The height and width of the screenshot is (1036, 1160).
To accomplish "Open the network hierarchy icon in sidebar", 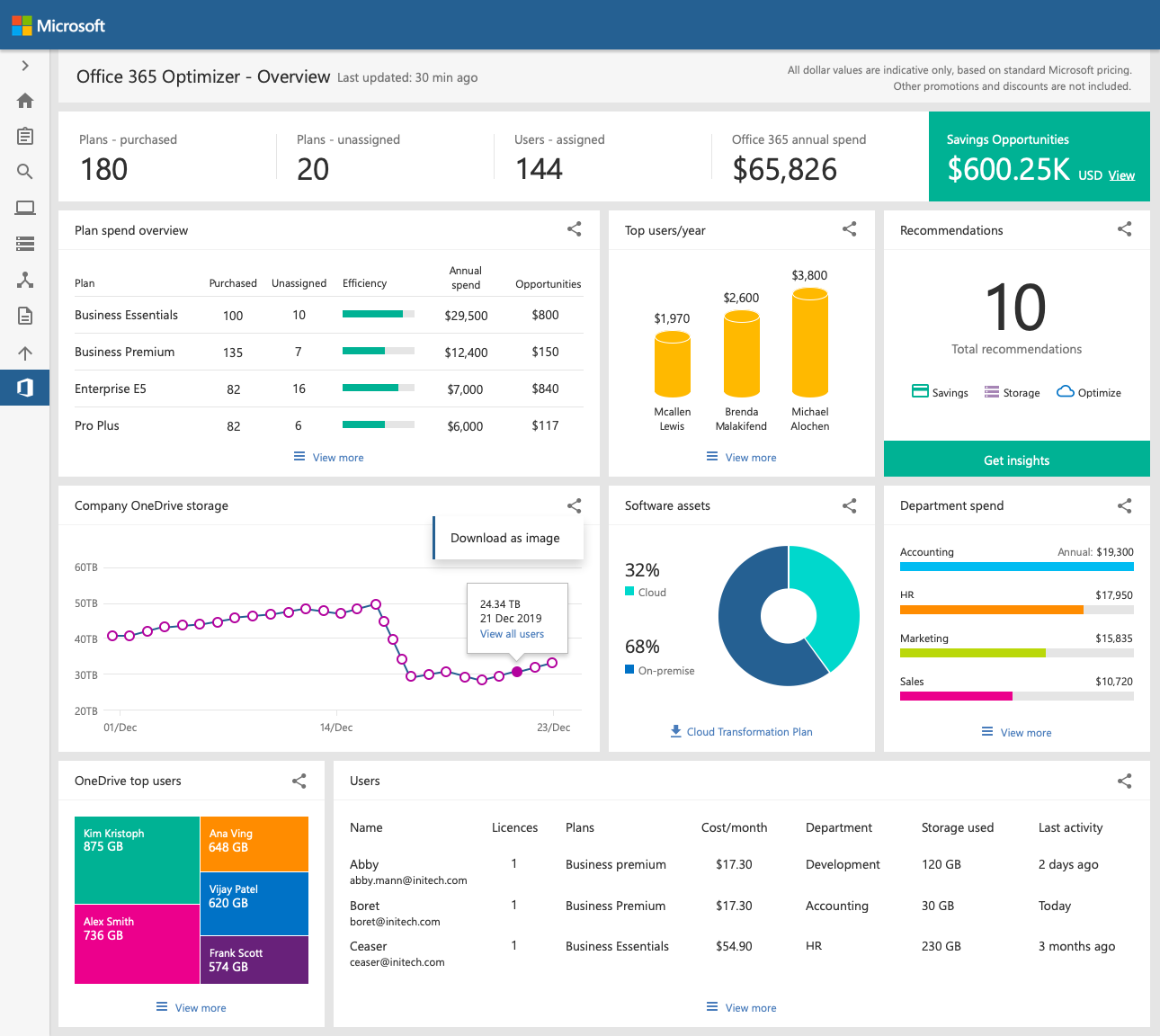I will pos(25,280).
